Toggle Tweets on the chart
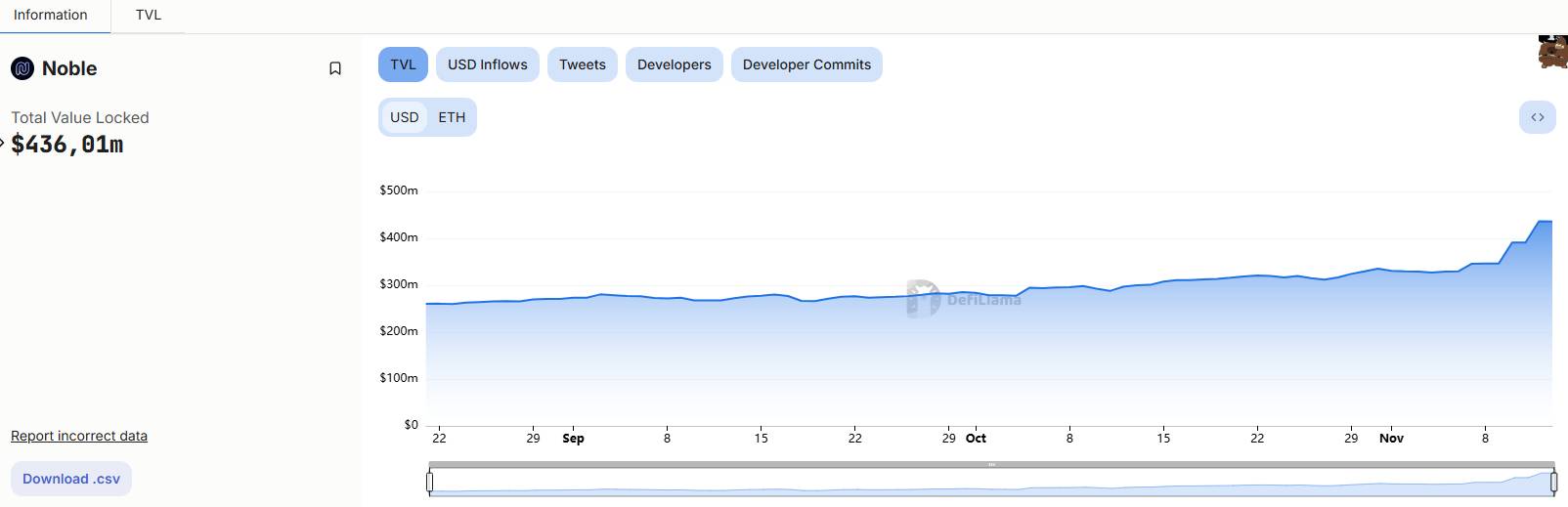This screenshot has height=507, width=1568. [583, 64]
